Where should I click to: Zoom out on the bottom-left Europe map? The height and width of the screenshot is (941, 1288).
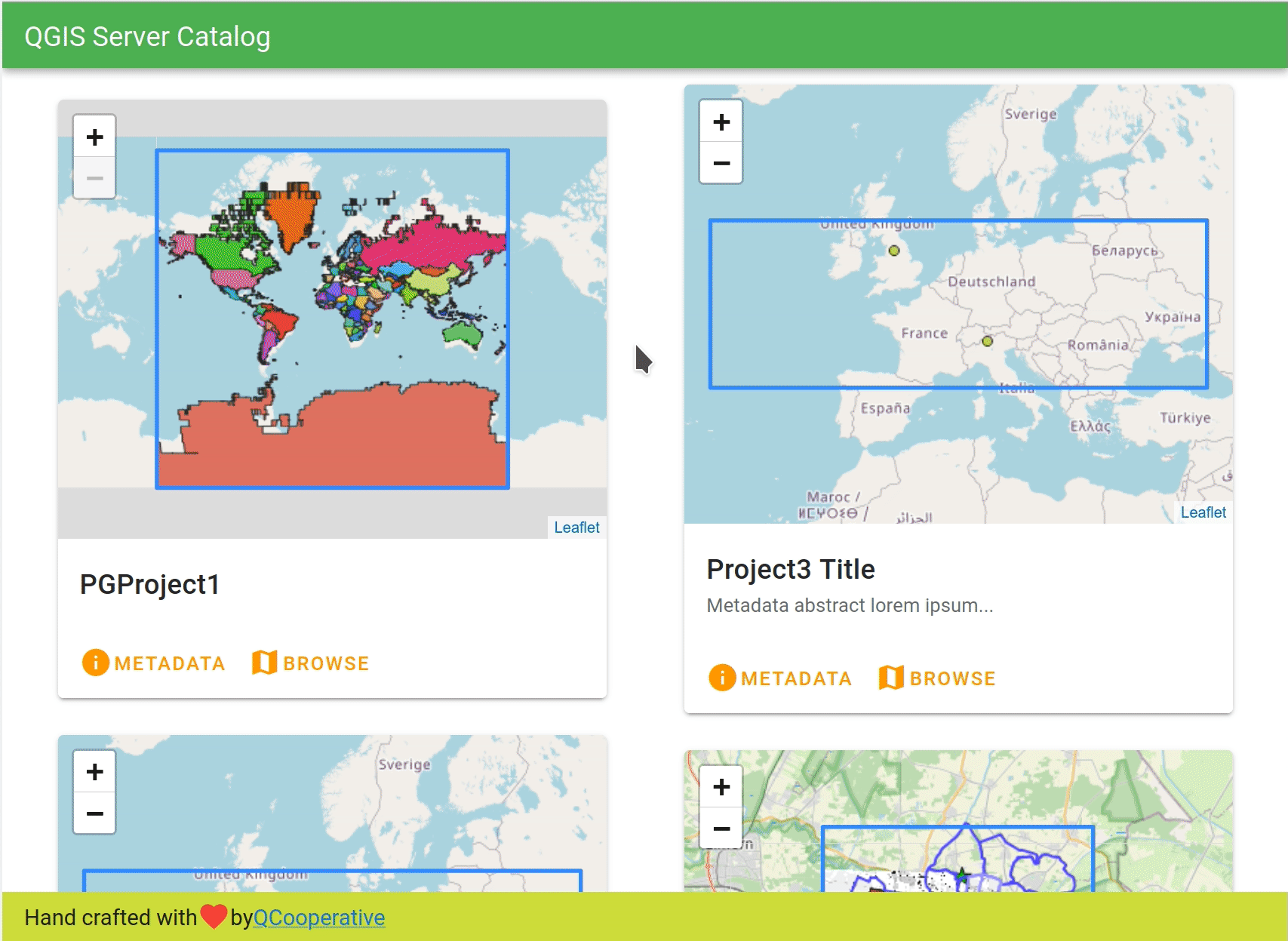[94, 813]
